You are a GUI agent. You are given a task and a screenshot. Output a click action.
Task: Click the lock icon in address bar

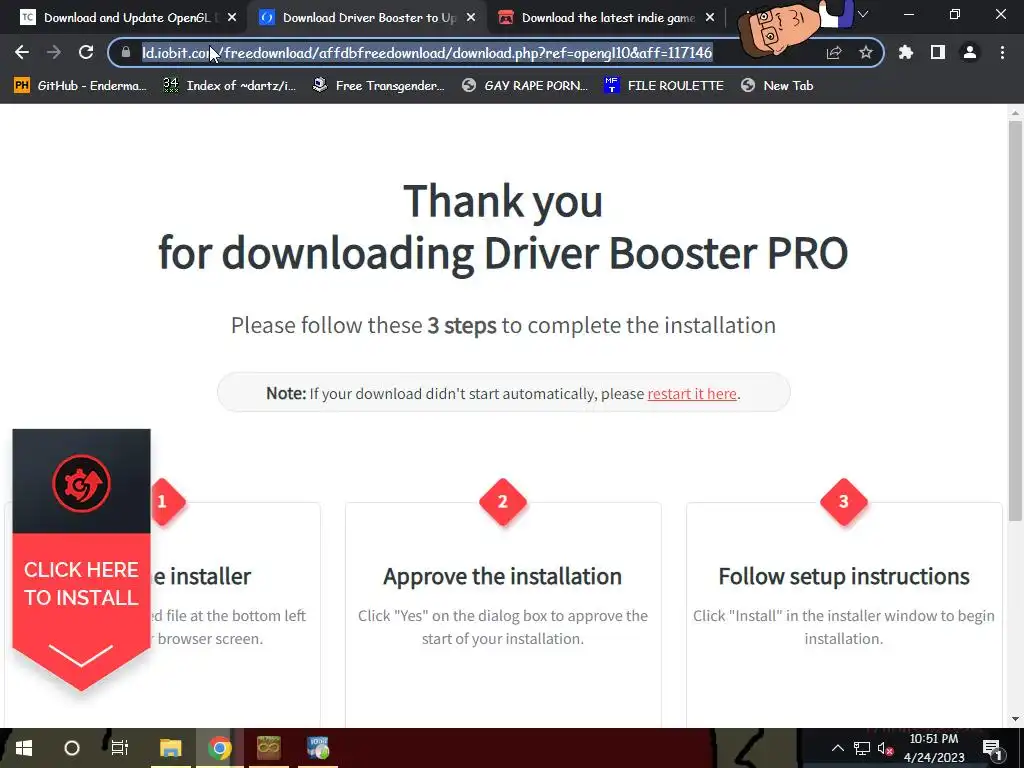click(126, 52)
